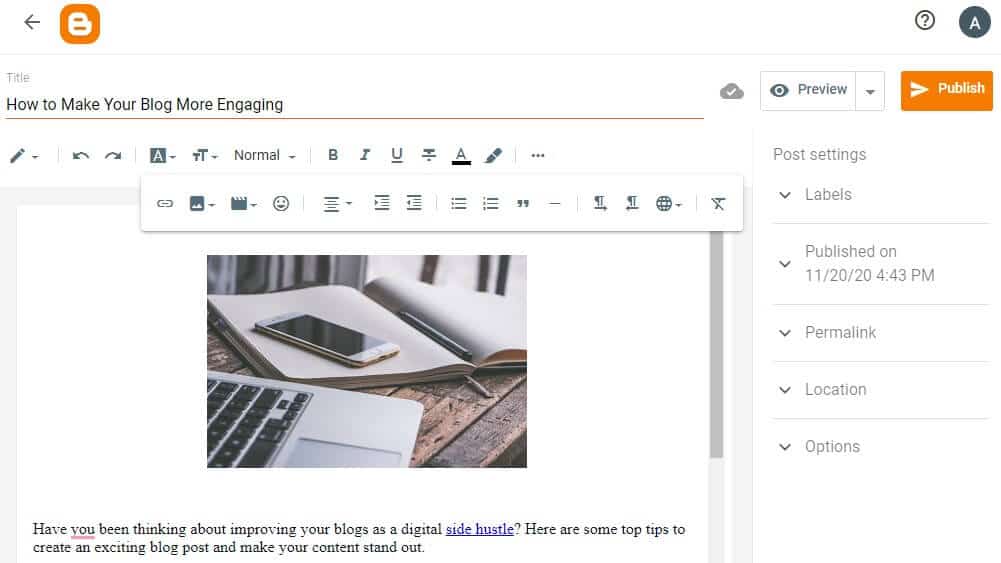Open the Blogger logo home
Image resolution: width=1001 pixels, height=563 pixels.
(80, 24)
